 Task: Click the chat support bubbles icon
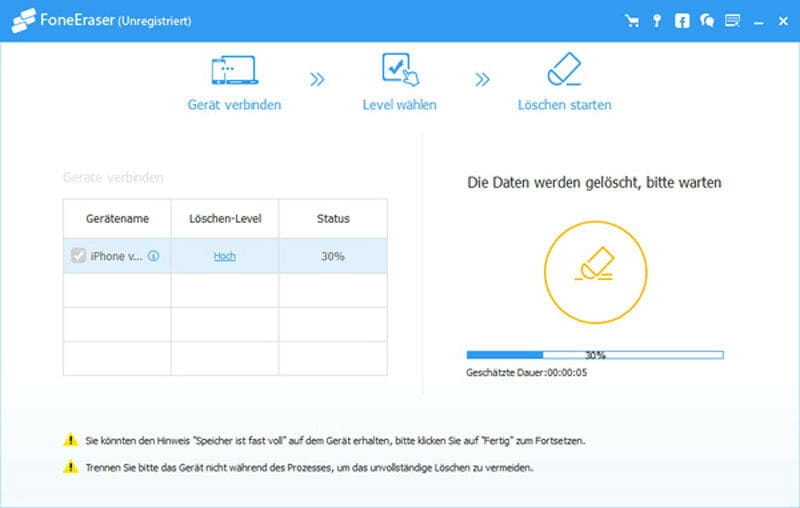coord(707,20)
